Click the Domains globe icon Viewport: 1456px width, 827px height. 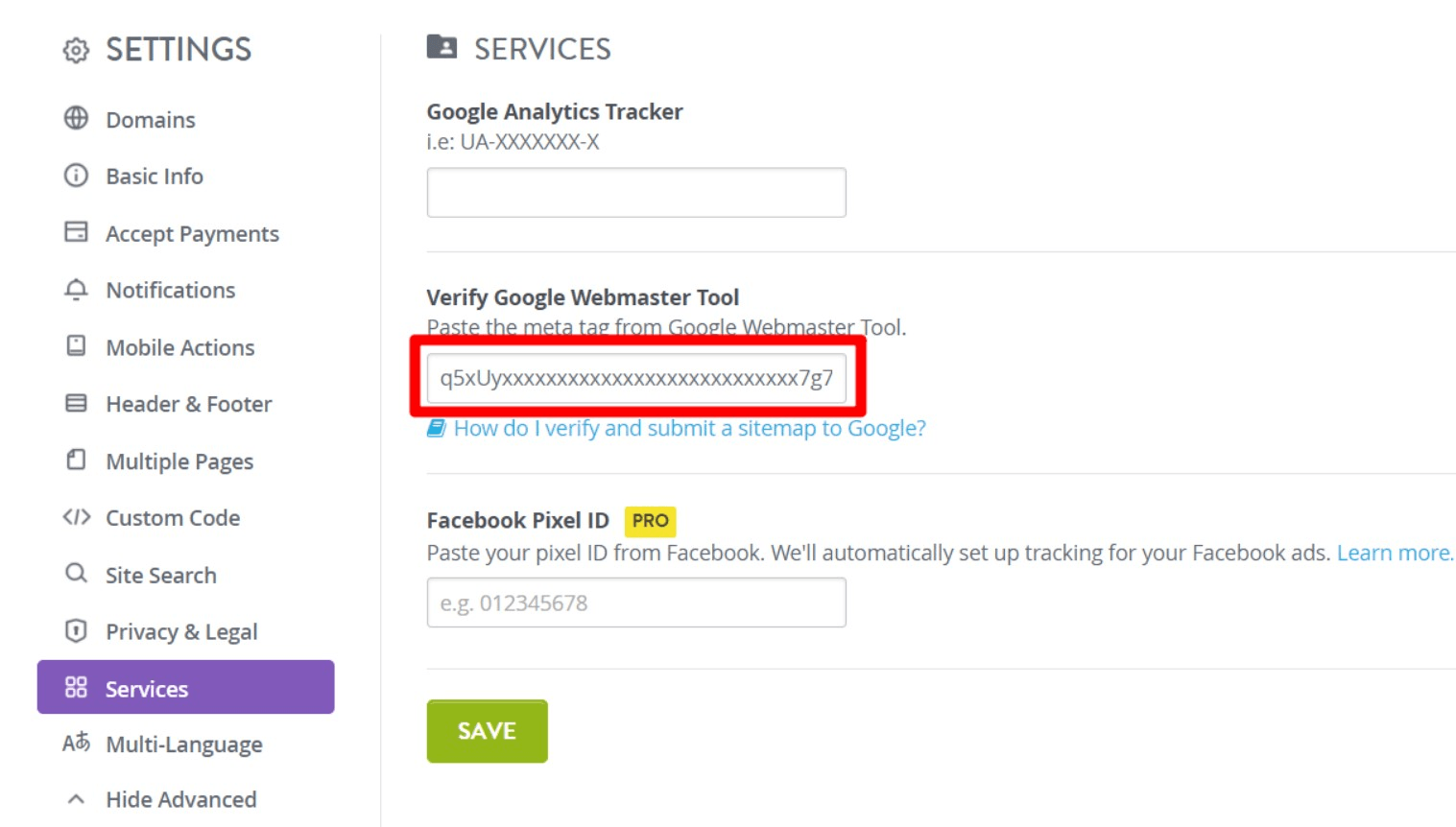[x=75, y=119]
